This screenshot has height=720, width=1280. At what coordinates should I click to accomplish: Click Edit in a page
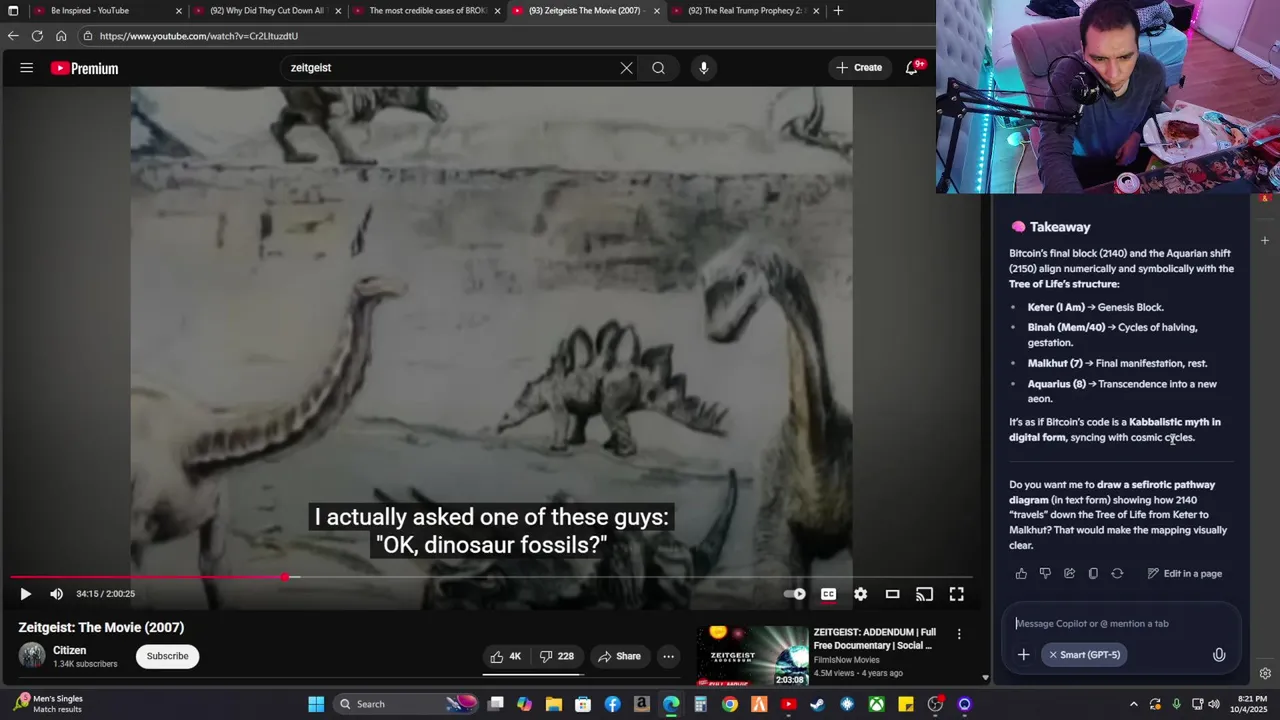pyautogui.click(x=1185, y=574)
